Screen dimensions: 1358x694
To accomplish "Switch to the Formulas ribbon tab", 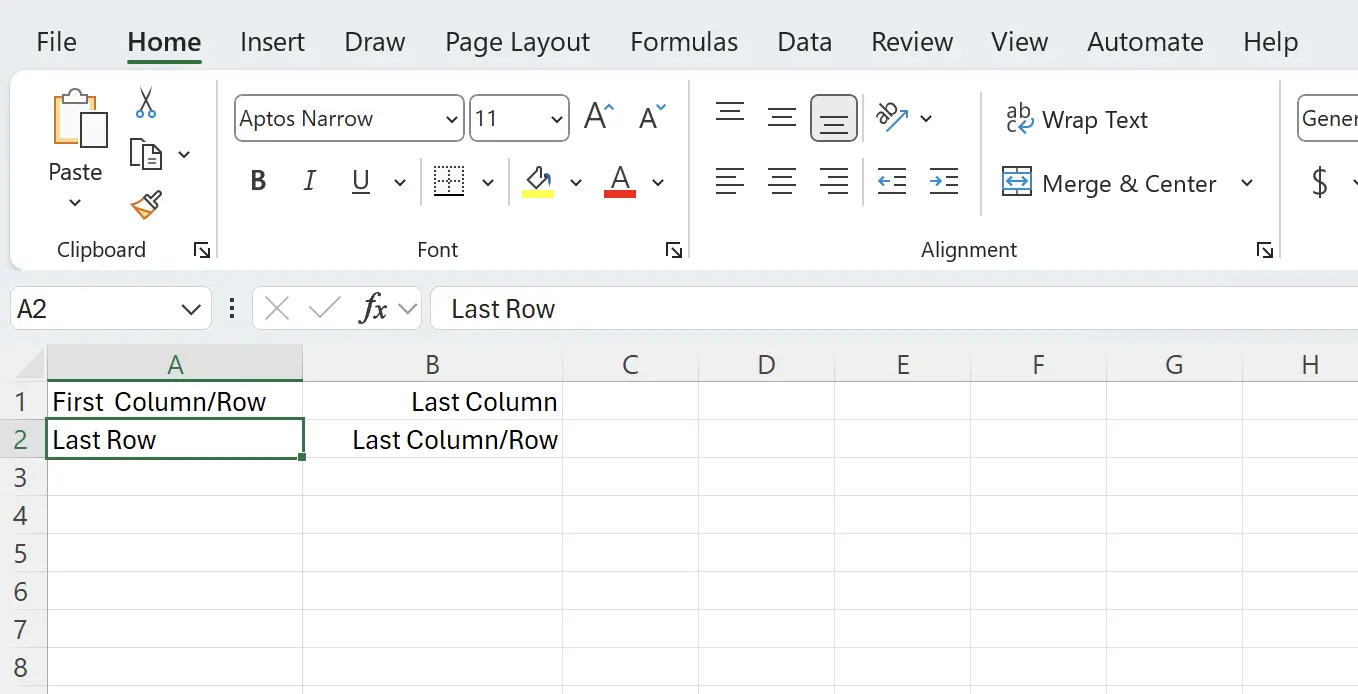I will click(x=684, y=42).
